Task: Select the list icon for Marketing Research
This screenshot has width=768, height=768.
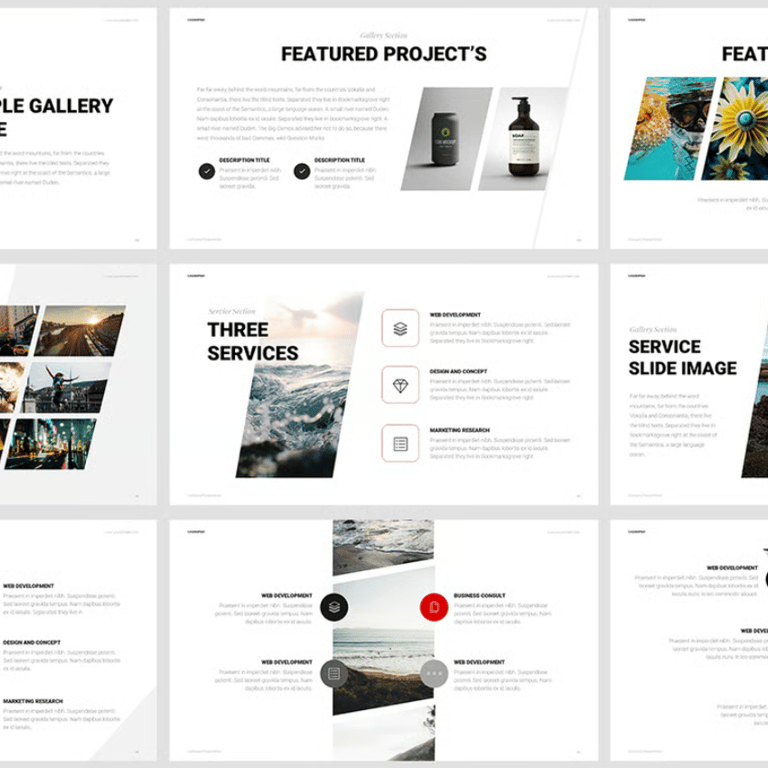Action: (400, 443)
